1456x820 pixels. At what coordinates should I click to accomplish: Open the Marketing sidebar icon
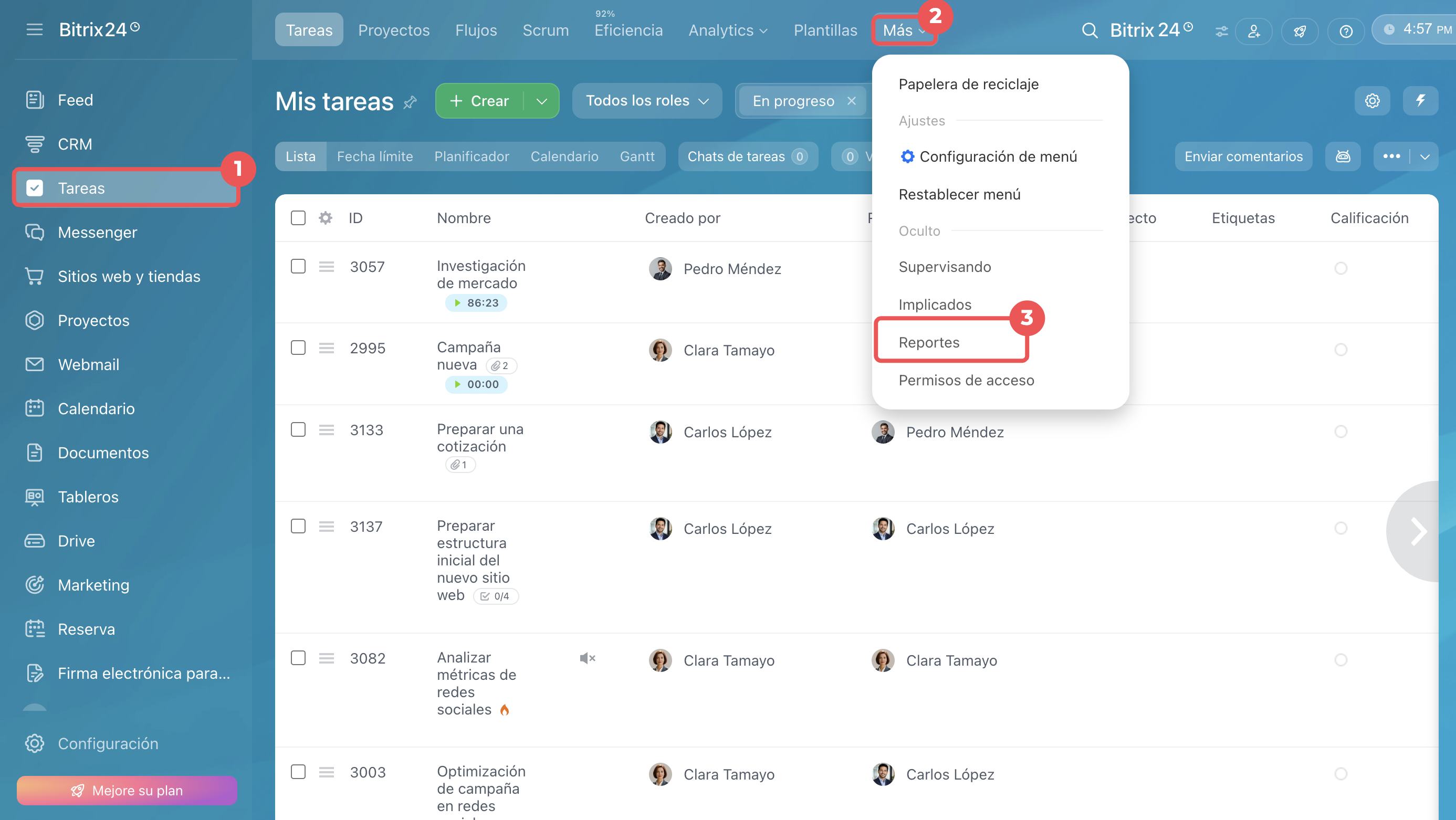click(35, 585)
